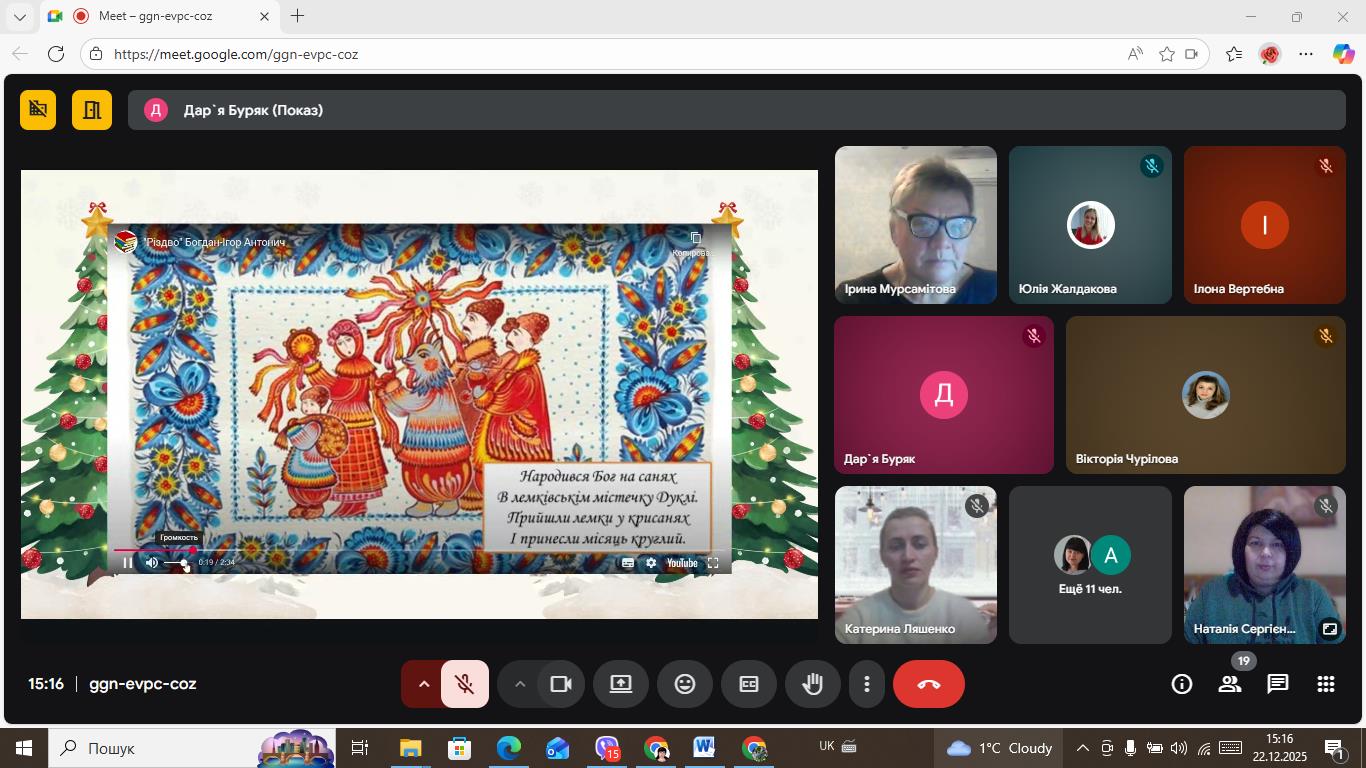Click the red leave call button
This screenshot has width=1366, height=768.
pos(928,684)
